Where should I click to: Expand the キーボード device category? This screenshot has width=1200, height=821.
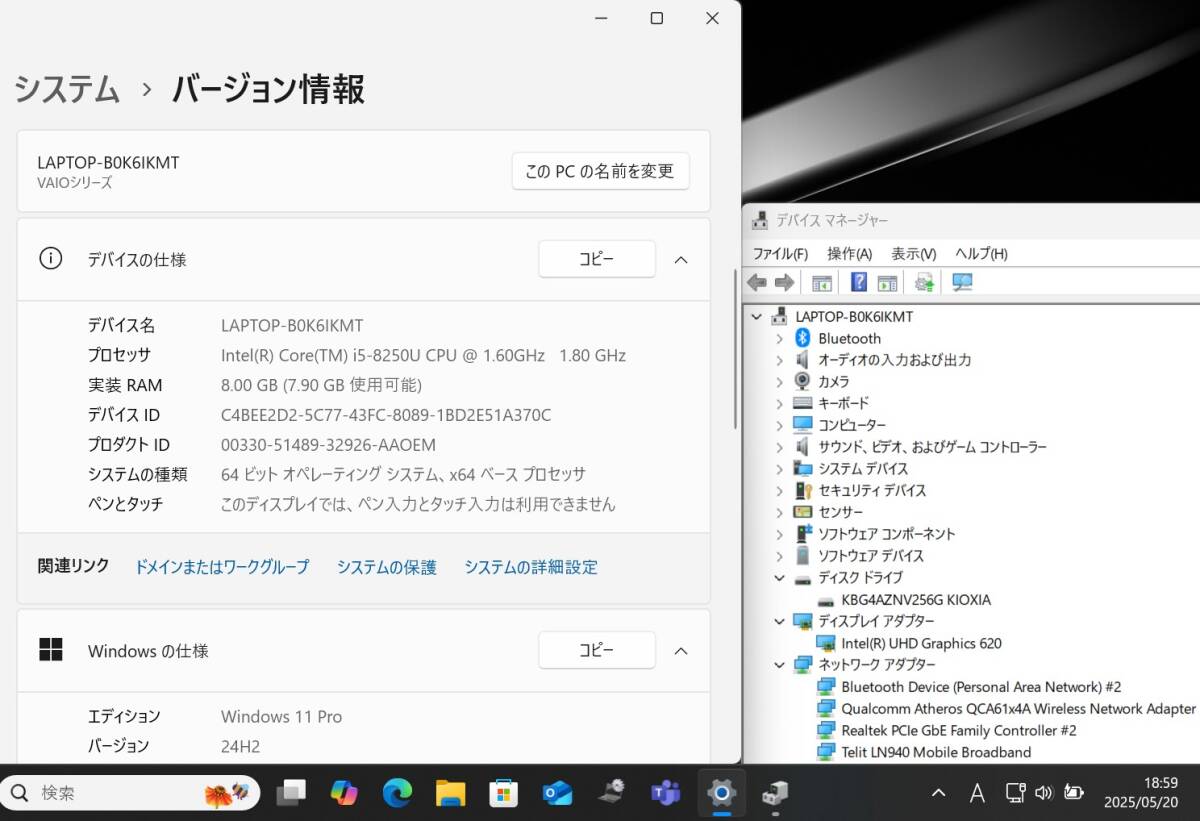pos(780,404)
